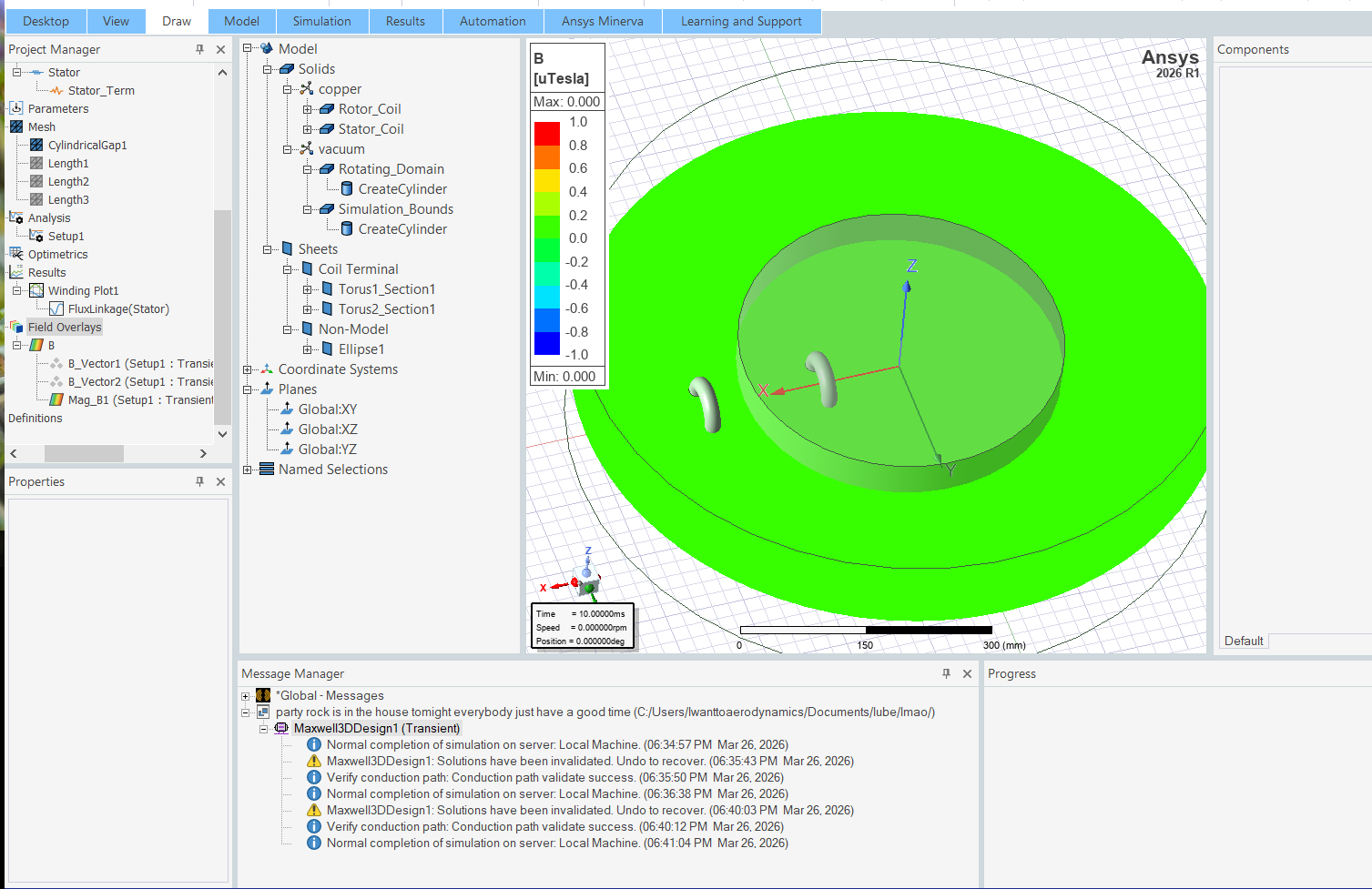Image resolution: width=1372 pixels, height=889 pixels.
Task: Expand the Named Selections node
Action: [247, 470]
